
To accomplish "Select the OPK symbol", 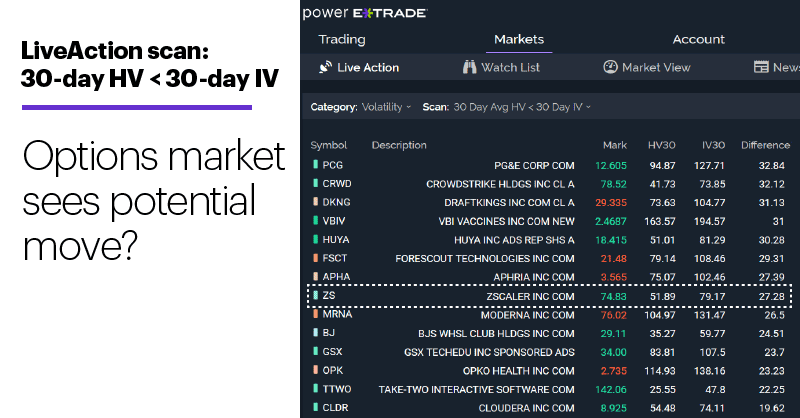I will (333, 370).
